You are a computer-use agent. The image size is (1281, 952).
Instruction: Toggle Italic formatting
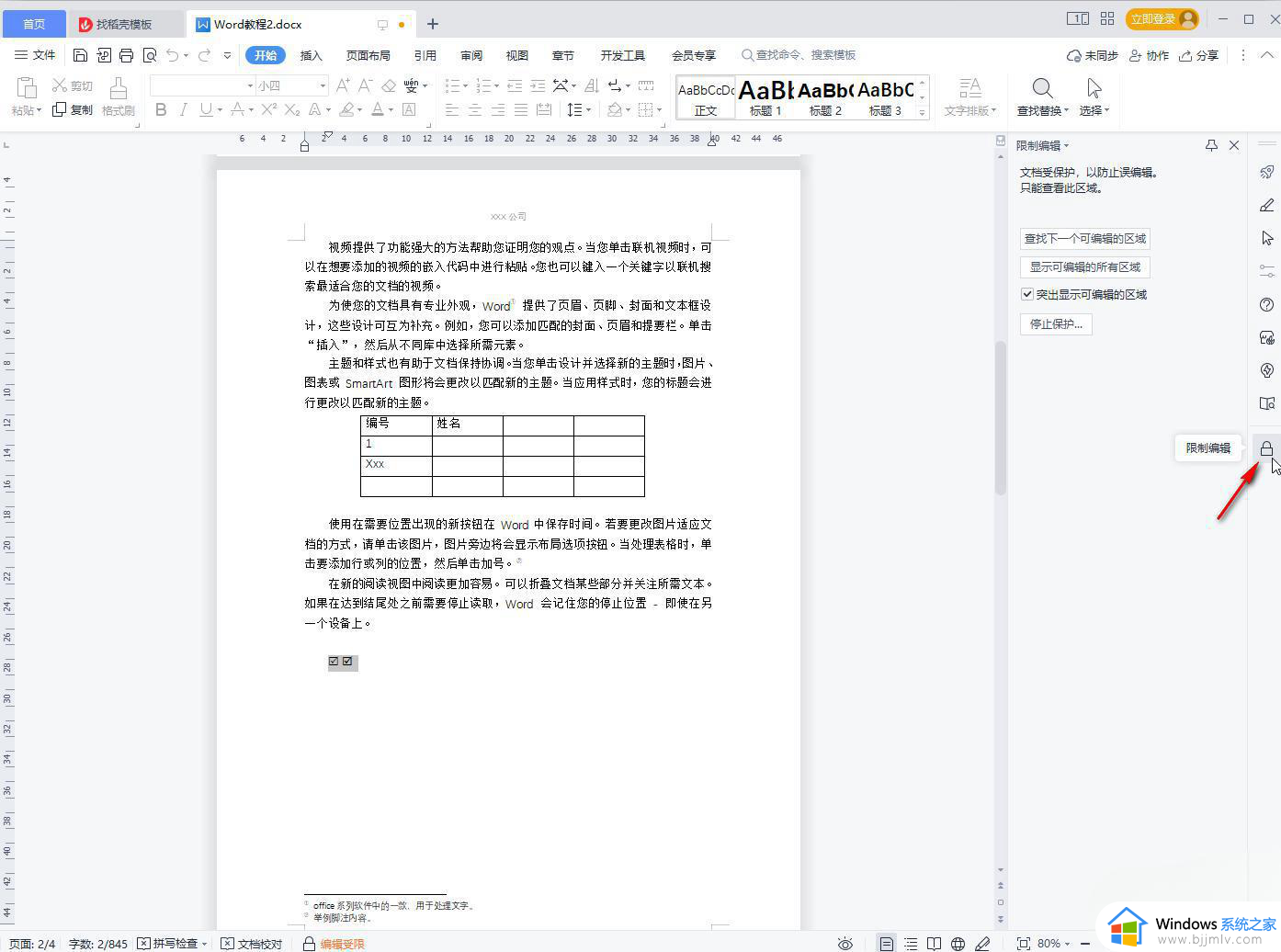[183, 109]
